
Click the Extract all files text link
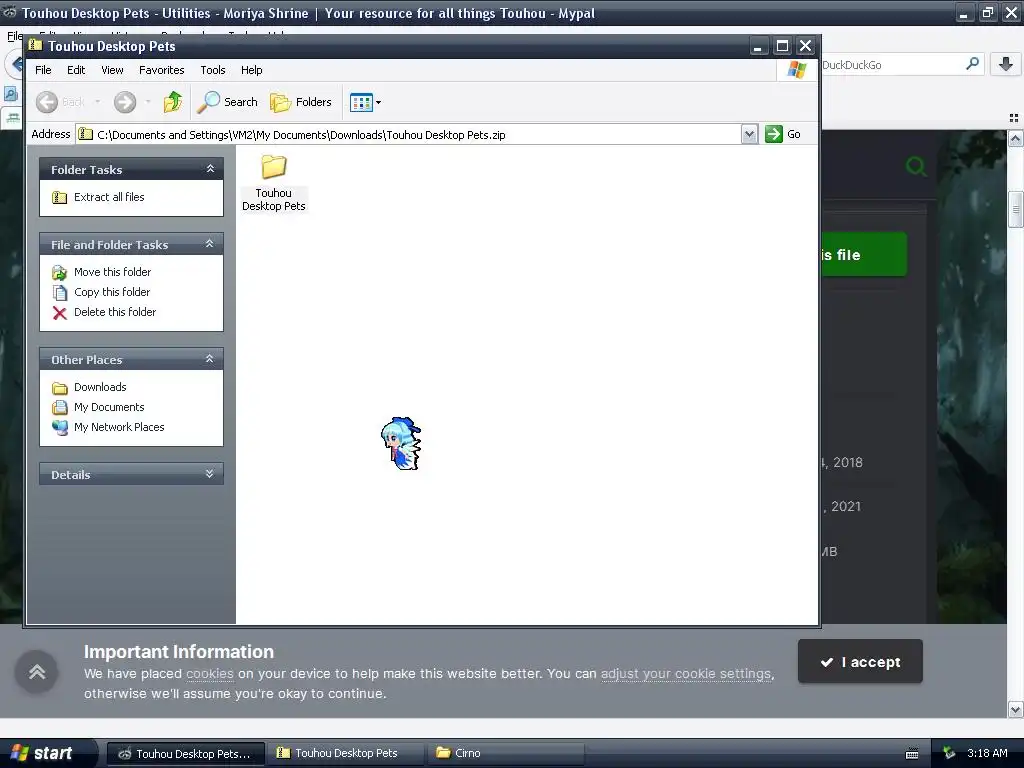pyautogui.click(x=109, y=197)
